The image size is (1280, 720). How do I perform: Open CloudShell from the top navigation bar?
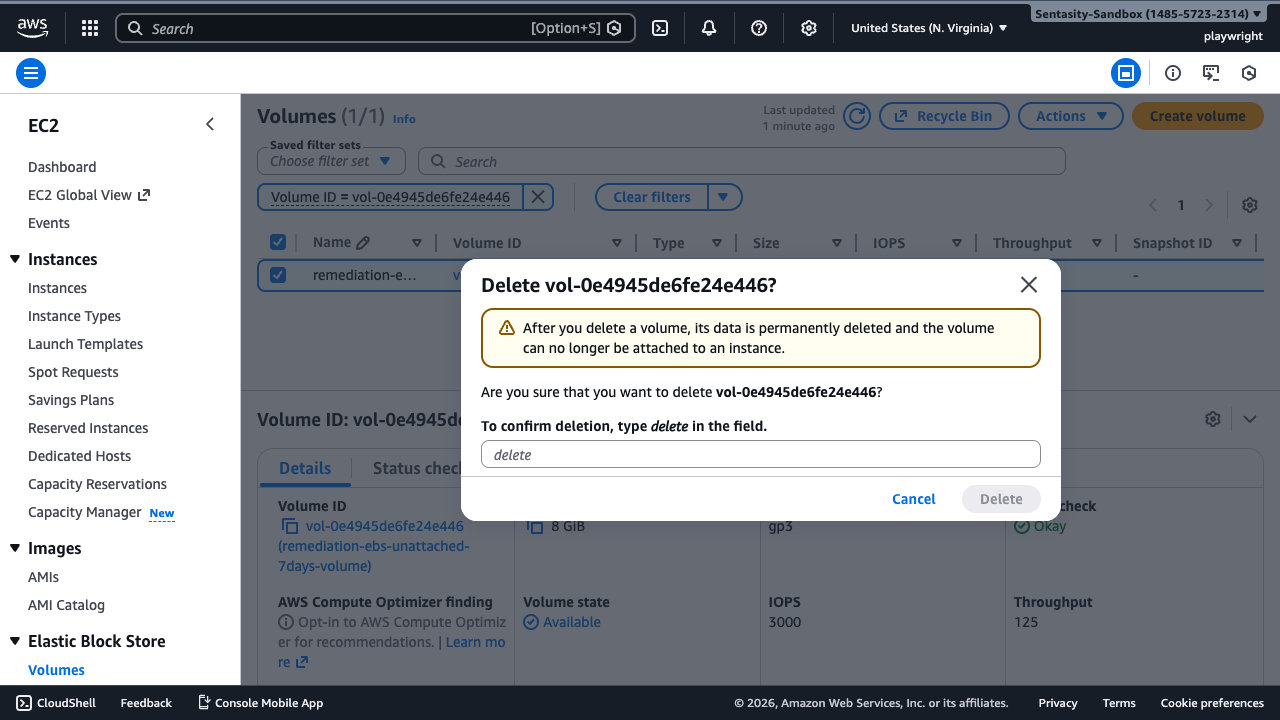tap(55, 702)
